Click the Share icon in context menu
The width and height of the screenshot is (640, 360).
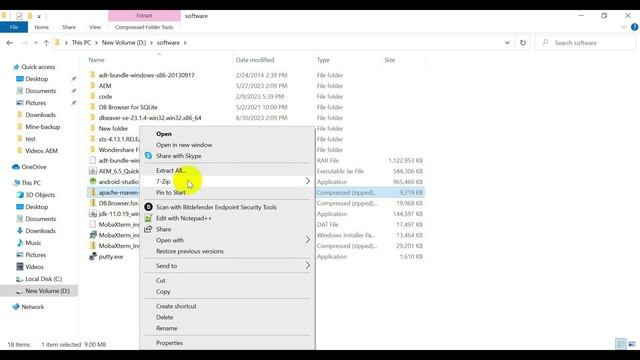click(x=148, y=229)
